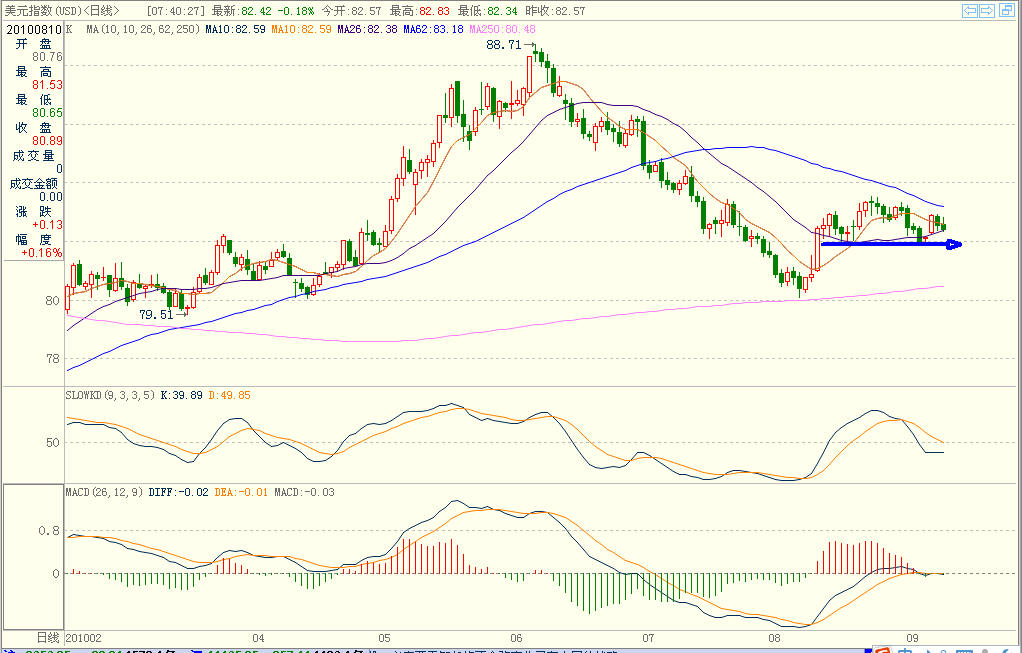The image size is (1022, 653).
Task: Click the -0.18% change value
Action: 295,11
